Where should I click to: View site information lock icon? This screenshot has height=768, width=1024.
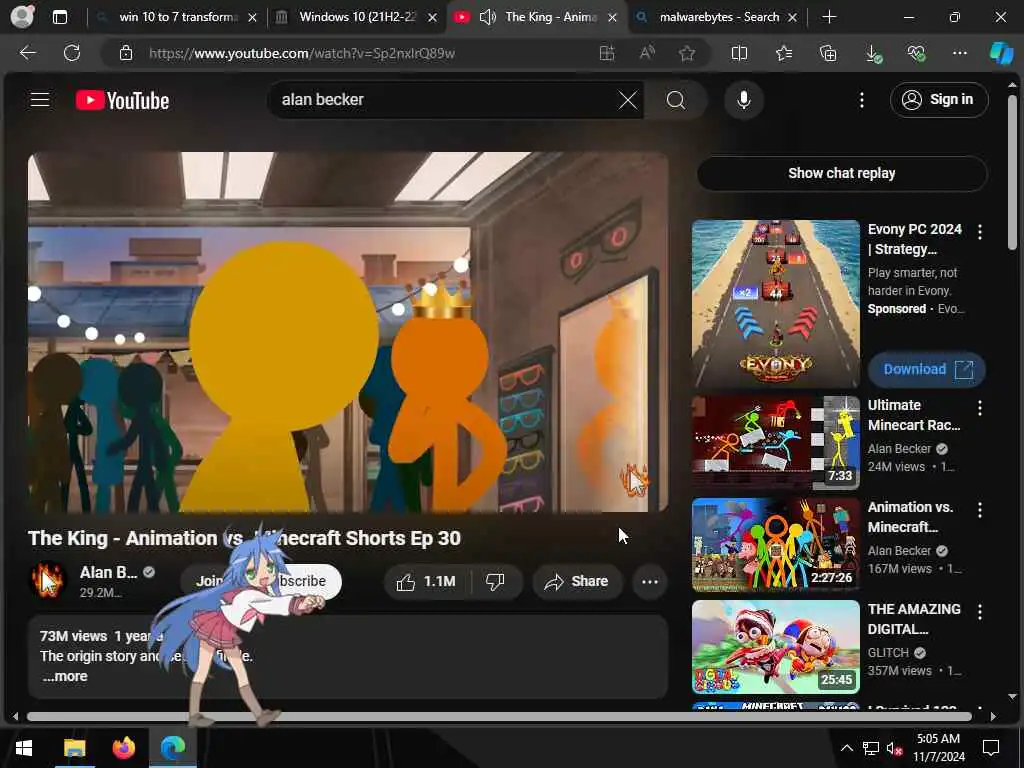(x=126, y=53)
